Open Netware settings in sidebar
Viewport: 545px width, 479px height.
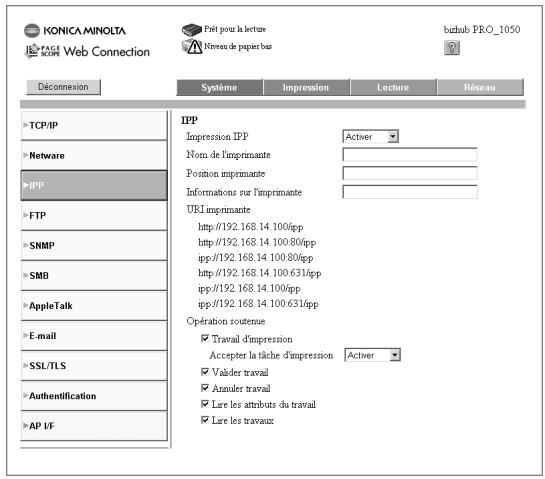point(94,155)
